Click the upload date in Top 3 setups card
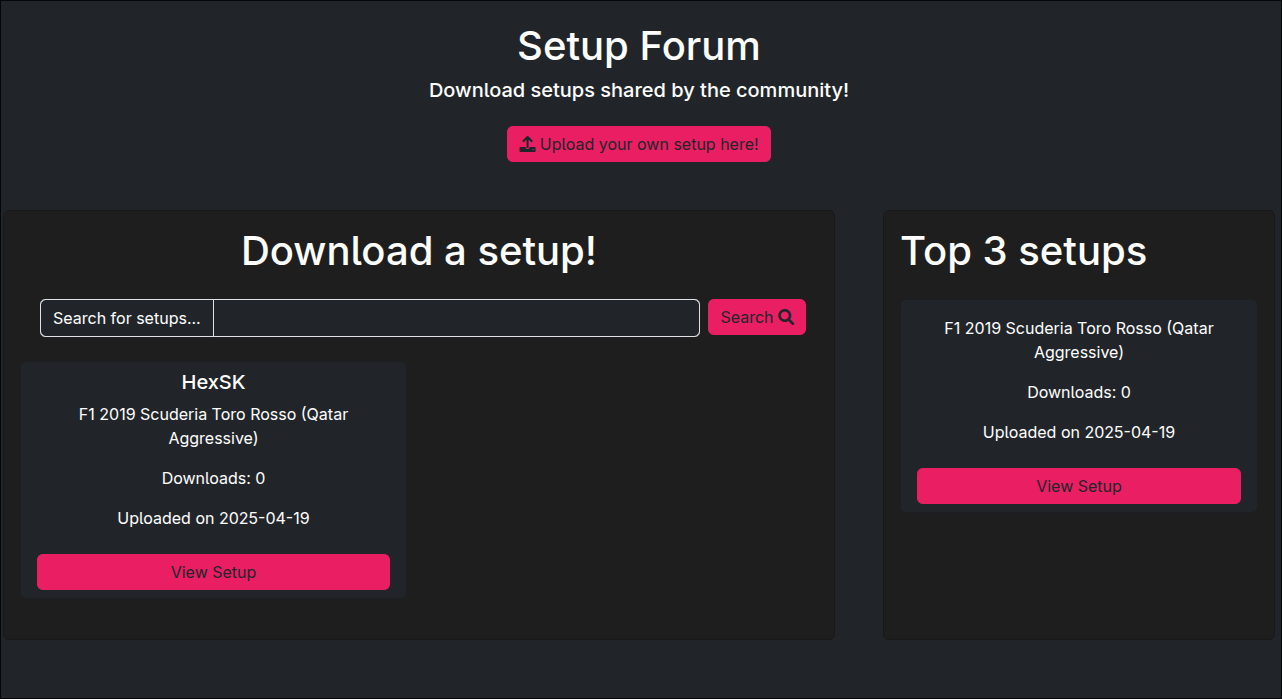Screen dimensions: 1282x699 point(1079,432)
